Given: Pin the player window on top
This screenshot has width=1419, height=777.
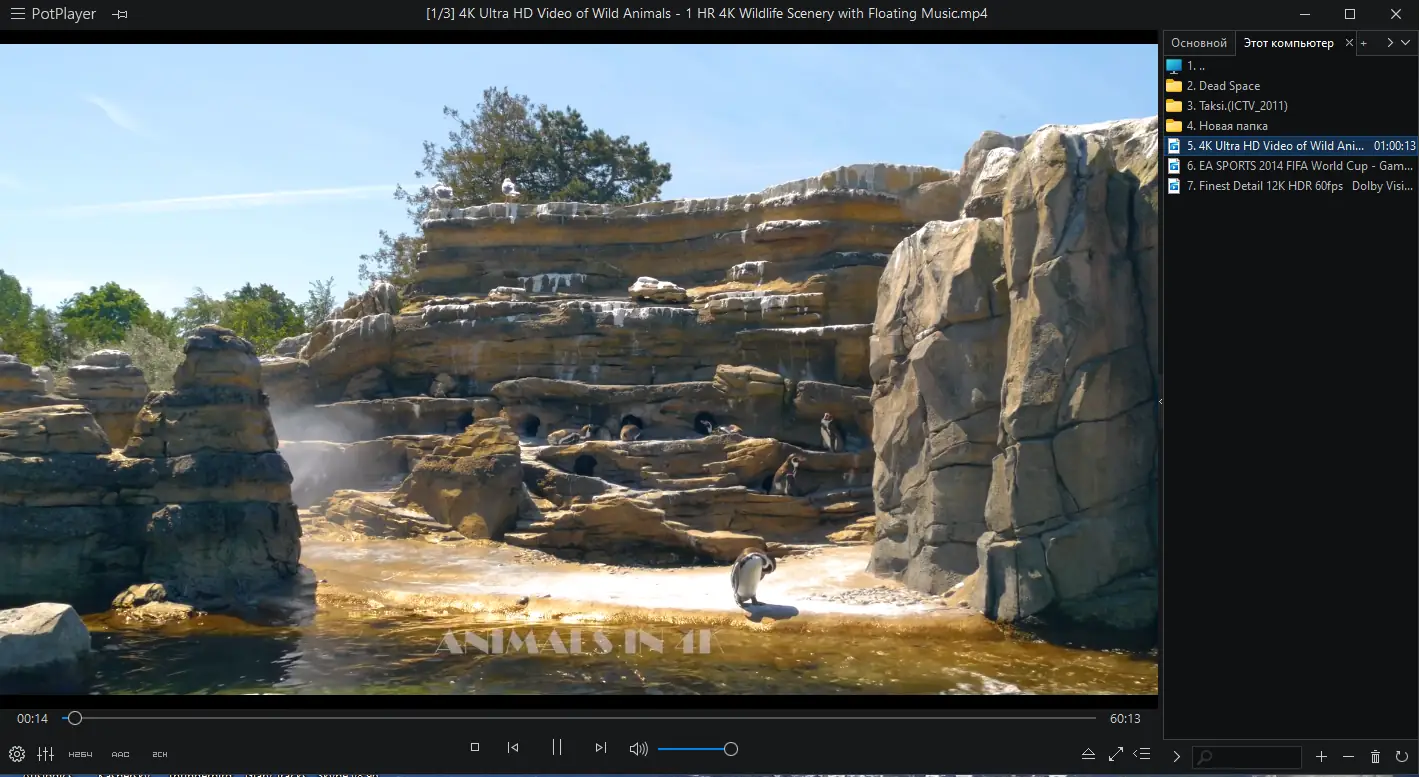Looking at the screenshot, I should click(x=120, y=14).
